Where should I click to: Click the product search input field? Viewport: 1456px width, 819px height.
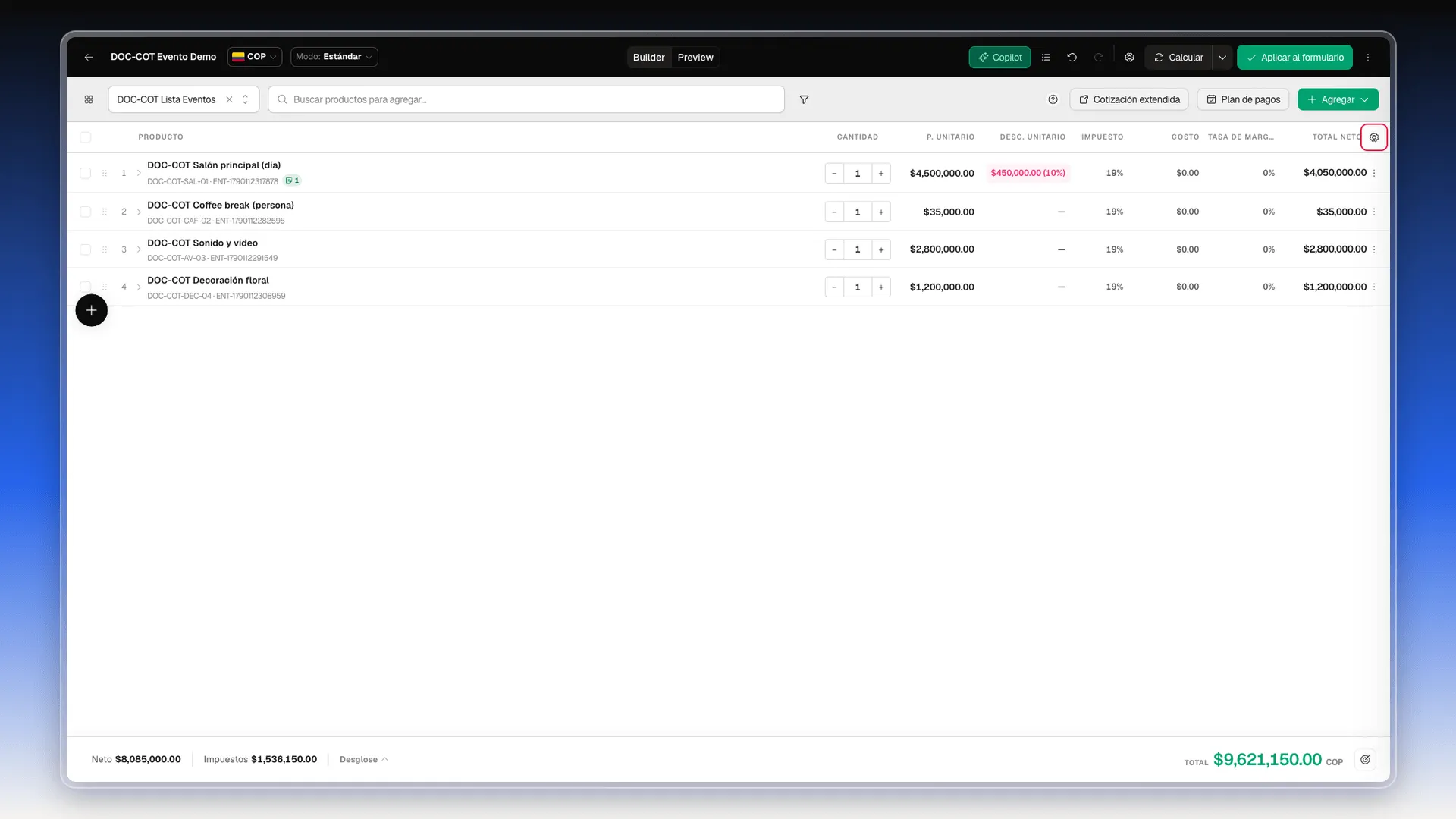click(526, 99)
